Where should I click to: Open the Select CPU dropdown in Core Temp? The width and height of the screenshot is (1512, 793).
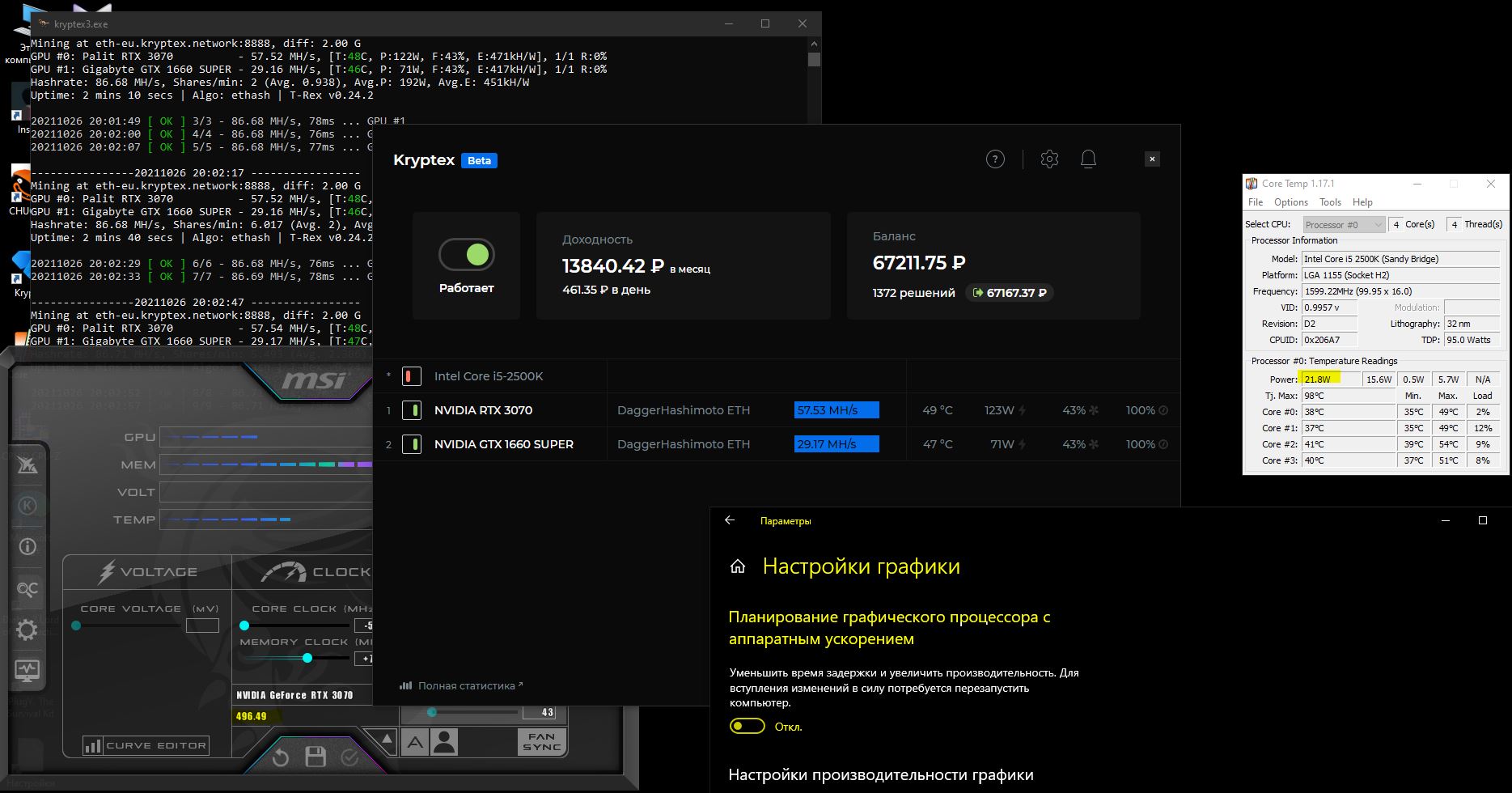(x=1344, y=224)
